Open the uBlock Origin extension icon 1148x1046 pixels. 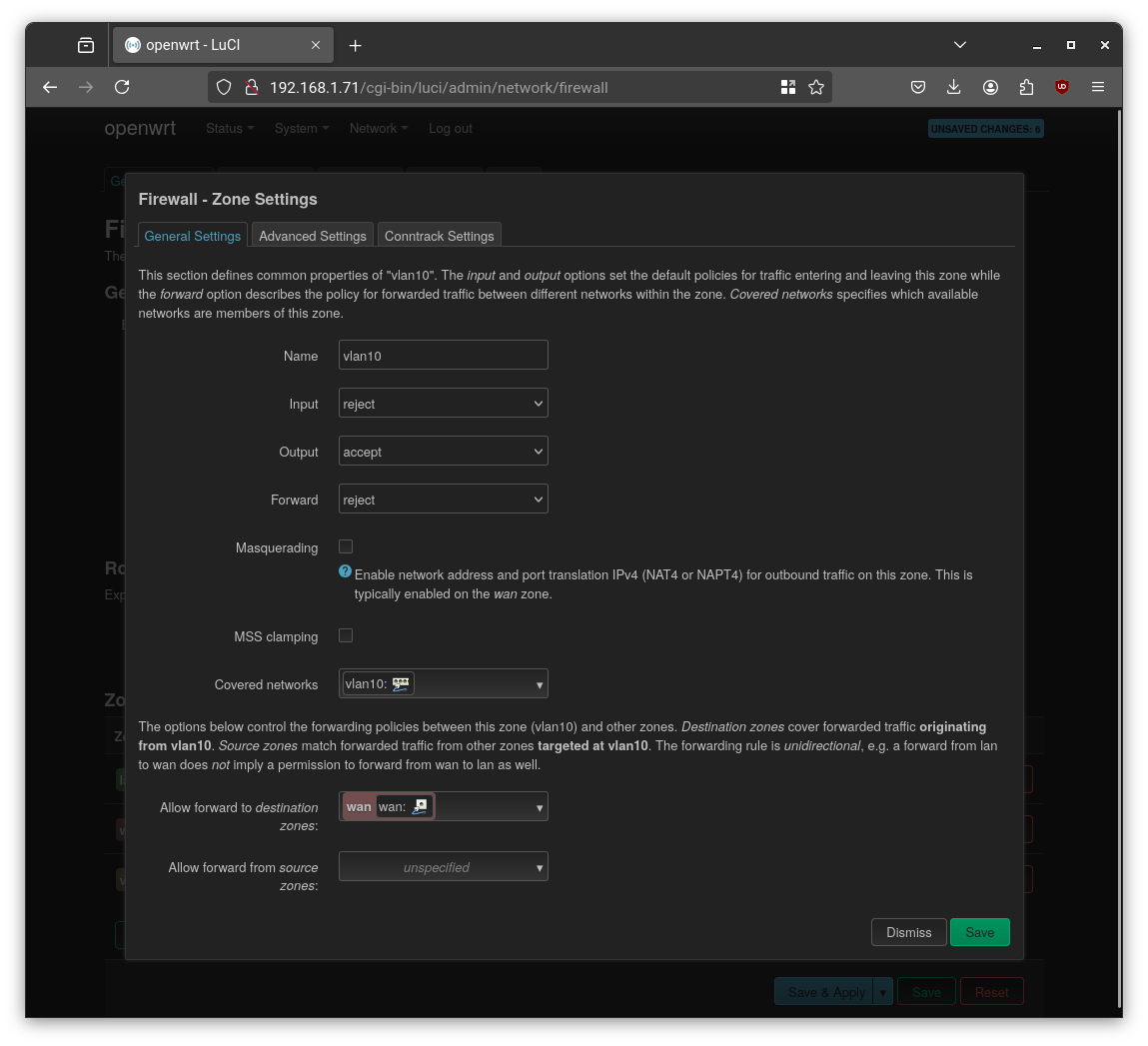[x=1061, y=87]
